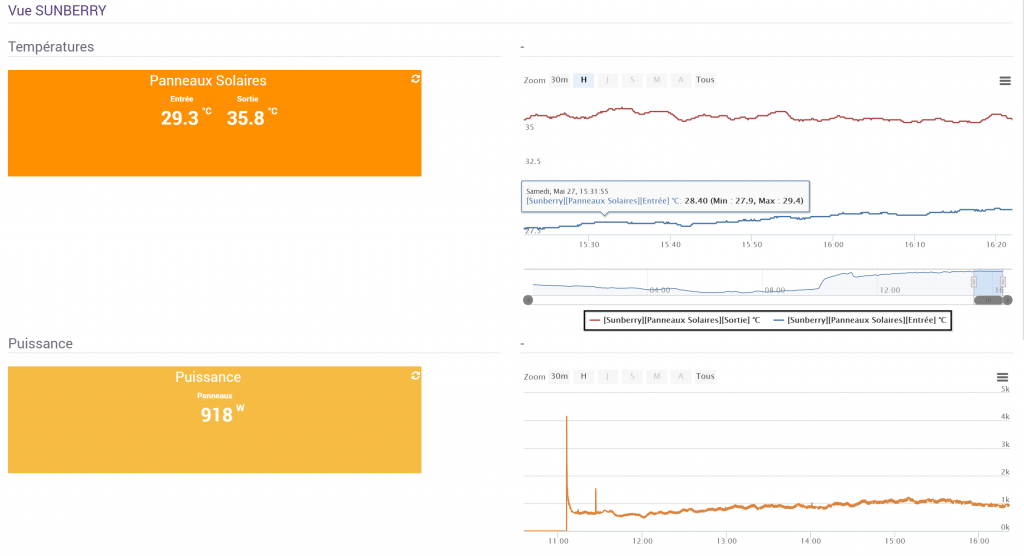Open the temperature chart hamburger menu

click(1005, 81)
